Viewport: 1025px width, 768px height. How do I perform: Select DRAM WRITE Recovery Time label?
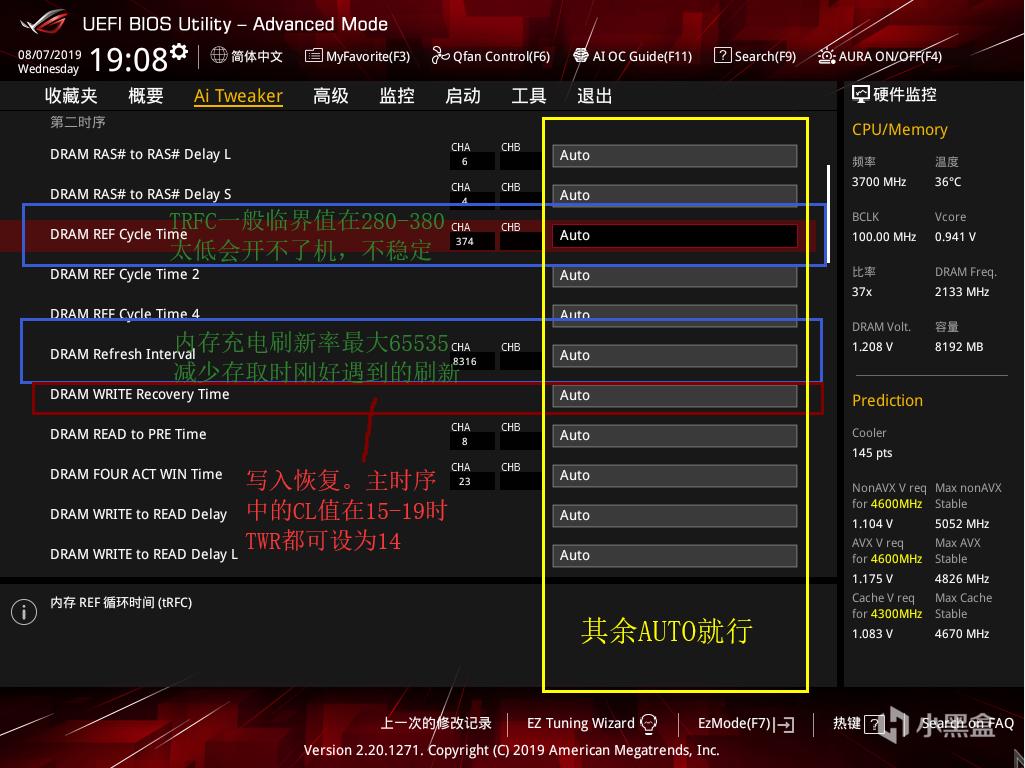(x=140, y=394)
